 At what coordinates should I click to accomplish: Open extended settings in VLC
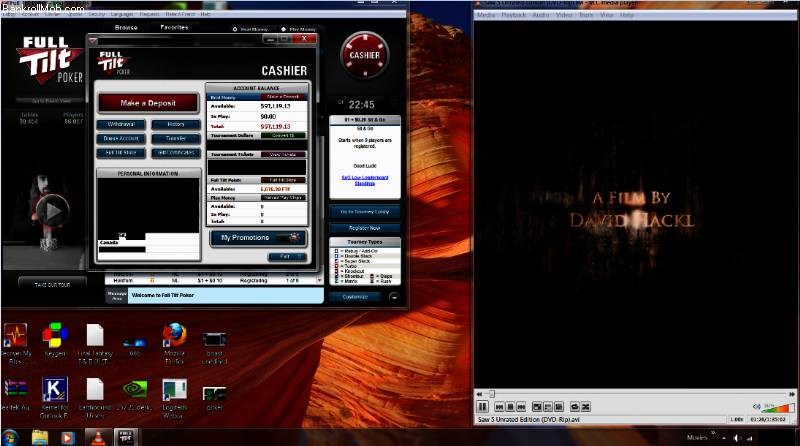click(x=559, y=407)
